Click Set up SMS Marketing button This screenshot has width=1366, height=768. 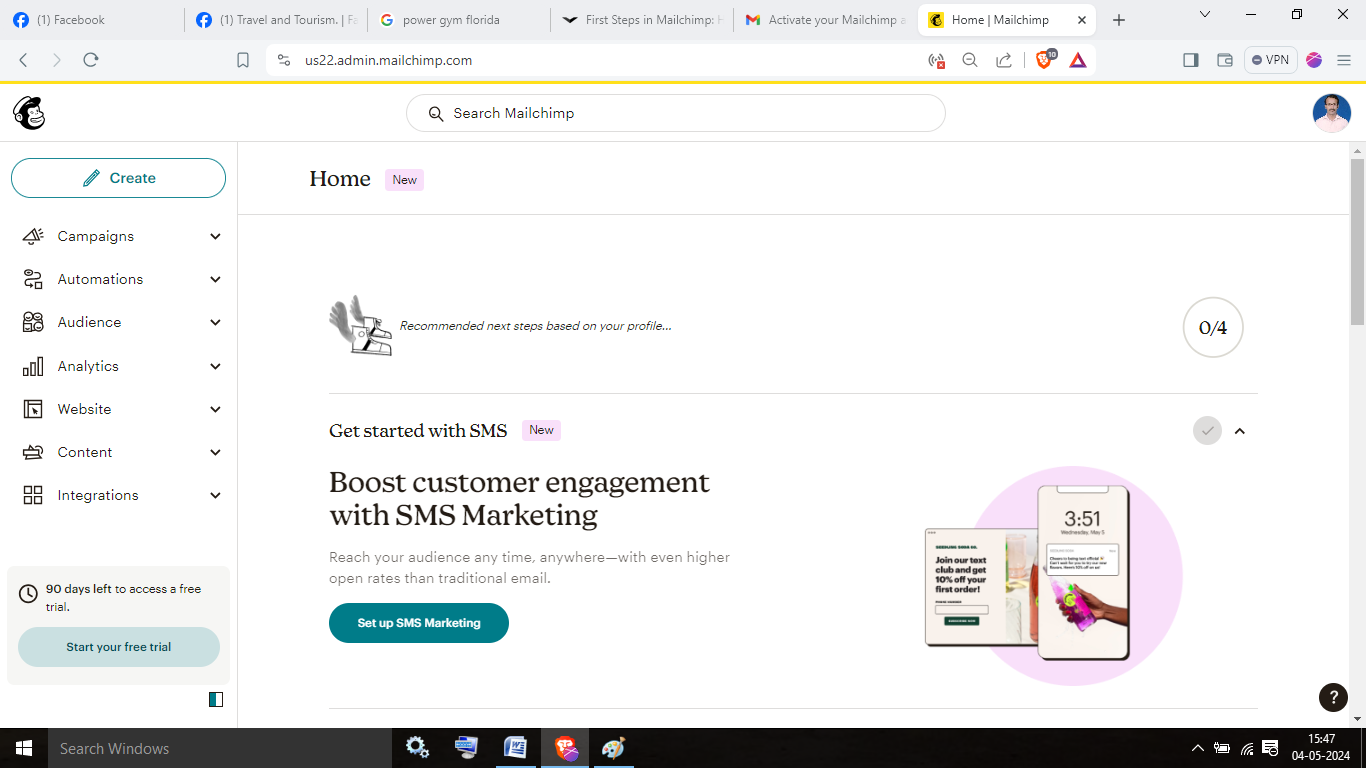419,623
